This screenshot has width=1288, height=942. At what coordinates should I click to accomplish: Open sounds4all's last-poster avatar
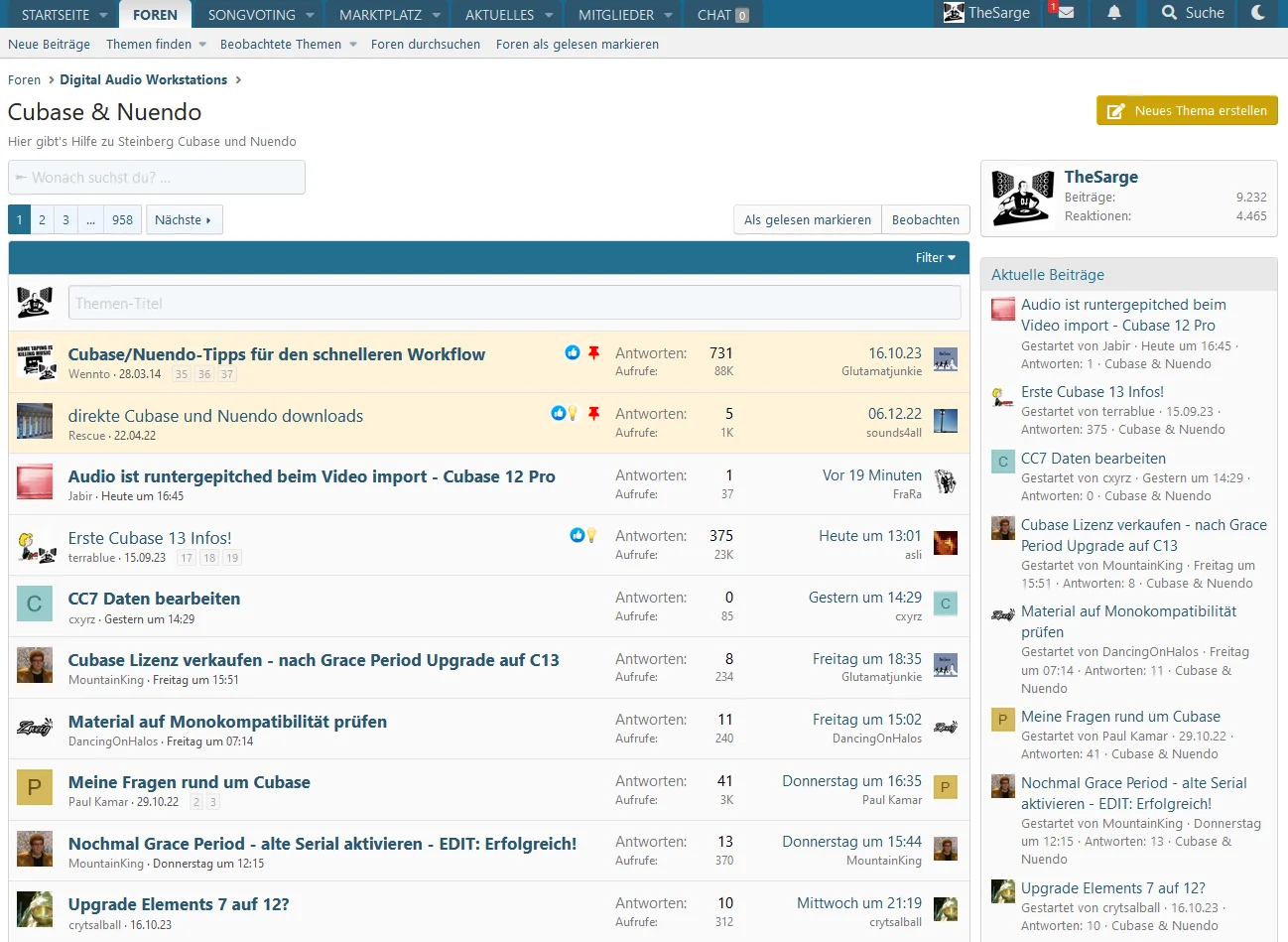click(x=946, y=421)
